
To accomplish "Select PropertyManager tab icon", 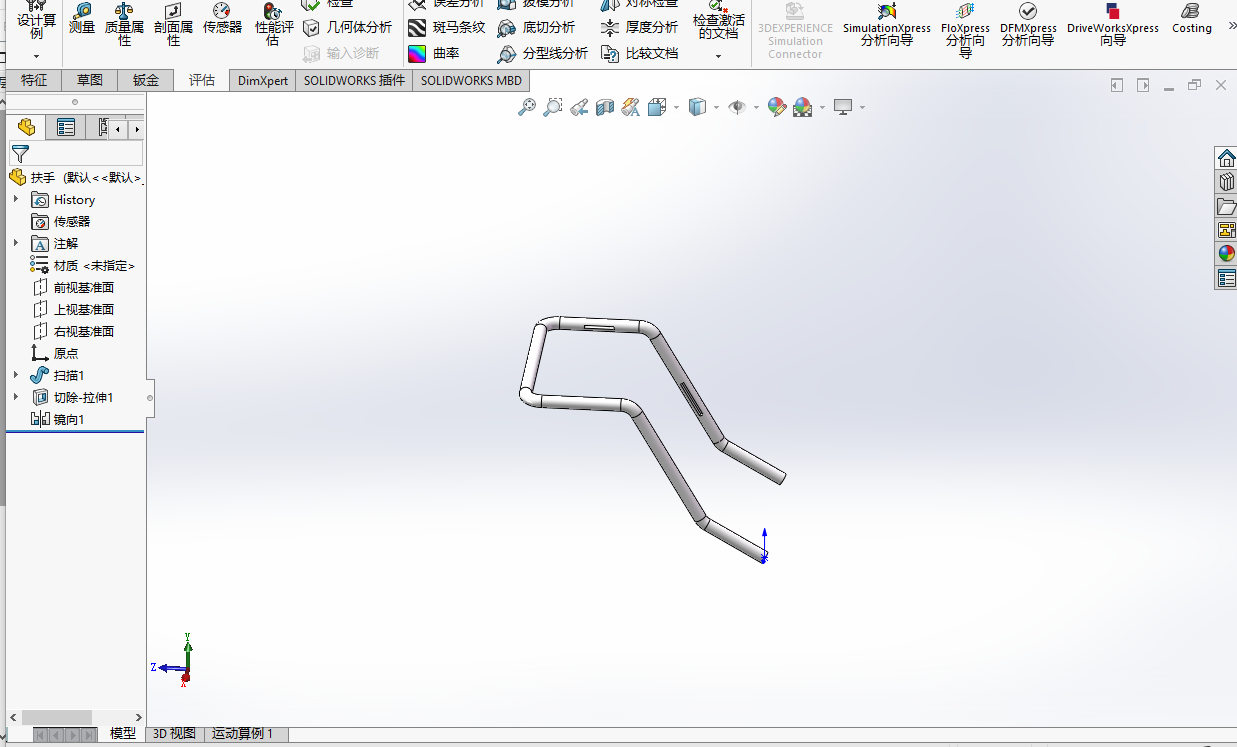I will [66, 127].
